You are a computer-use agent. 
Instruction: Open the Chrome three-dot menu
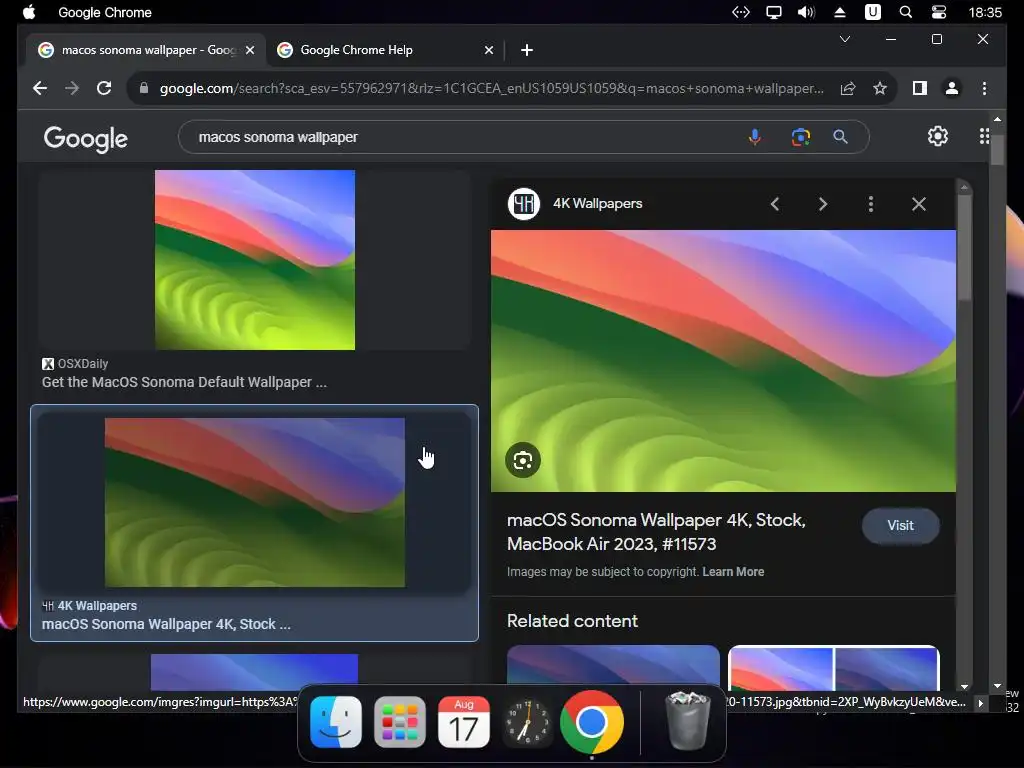(984, 88)
